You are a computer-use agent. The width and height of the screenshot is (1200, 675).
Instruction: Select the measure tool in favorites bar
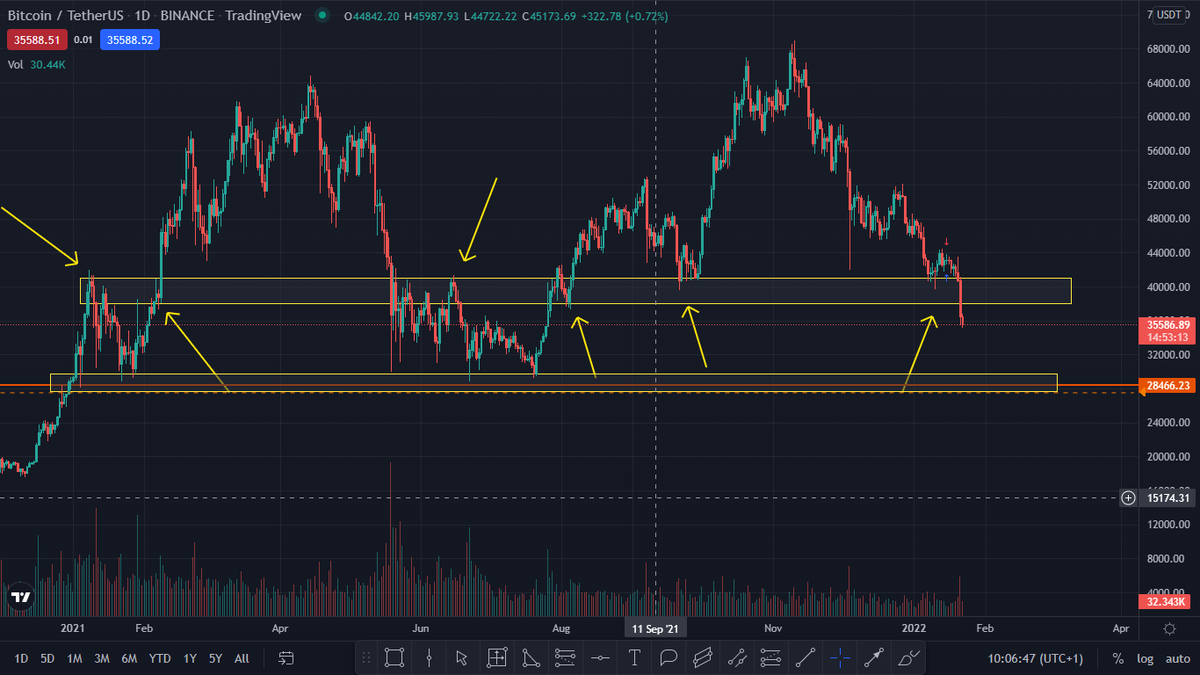coord(496,658)
